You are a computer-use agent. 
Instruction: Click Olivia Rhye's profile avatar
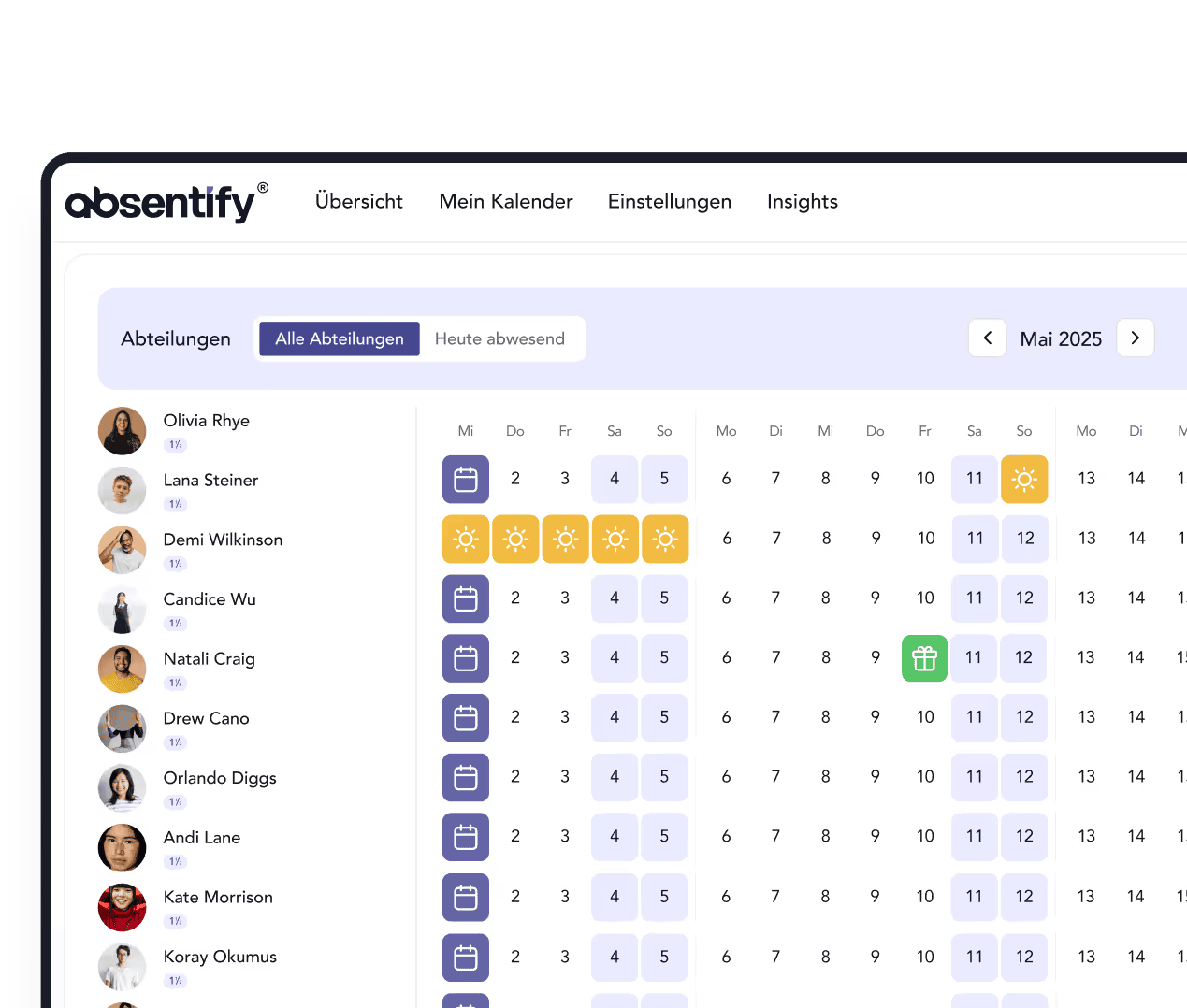(x=123, y=431)
